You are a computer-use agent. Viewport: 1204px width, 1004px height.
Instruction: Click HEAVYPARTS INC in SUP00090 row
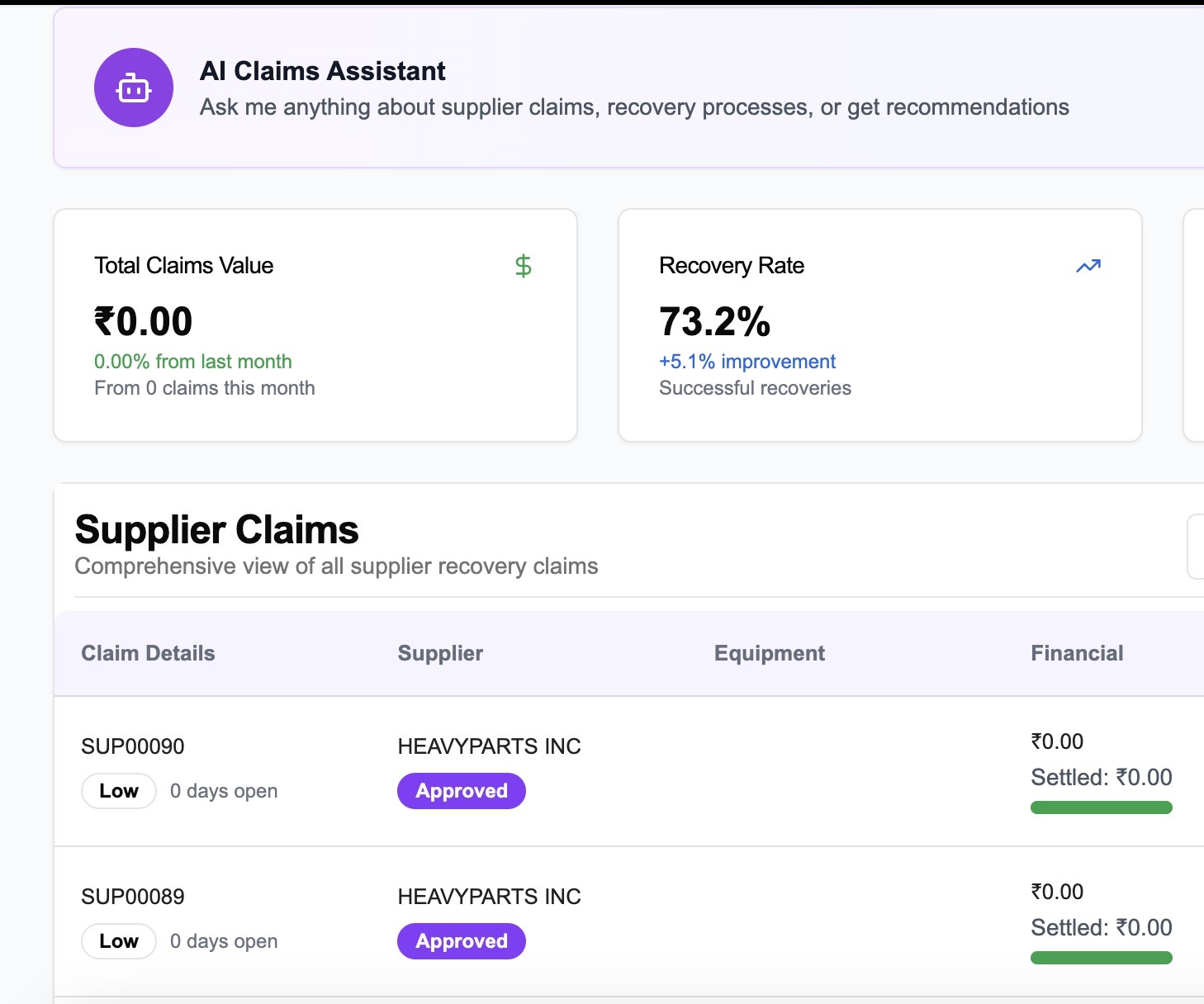click(x=489, y=746)
